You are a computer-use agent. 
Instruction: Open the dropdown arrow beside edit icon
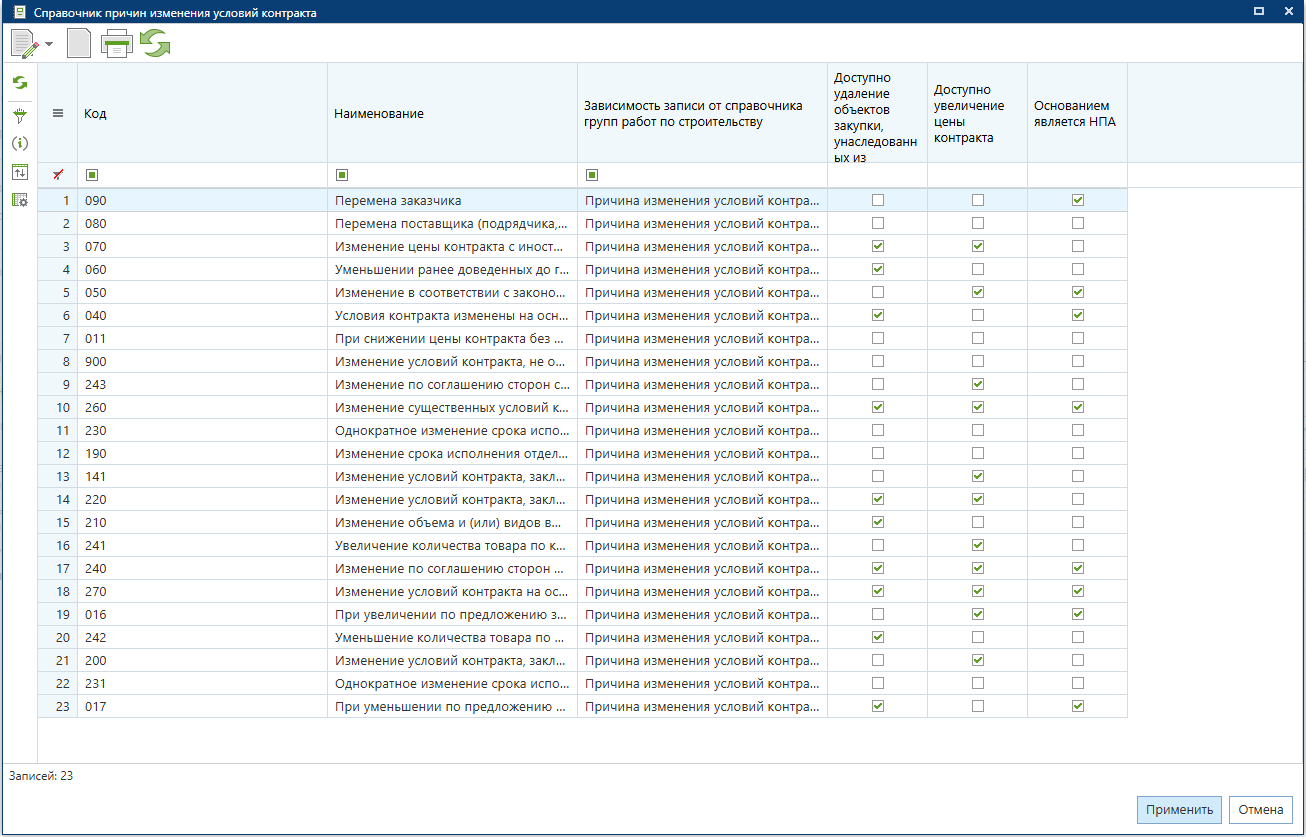coord(49,45)
